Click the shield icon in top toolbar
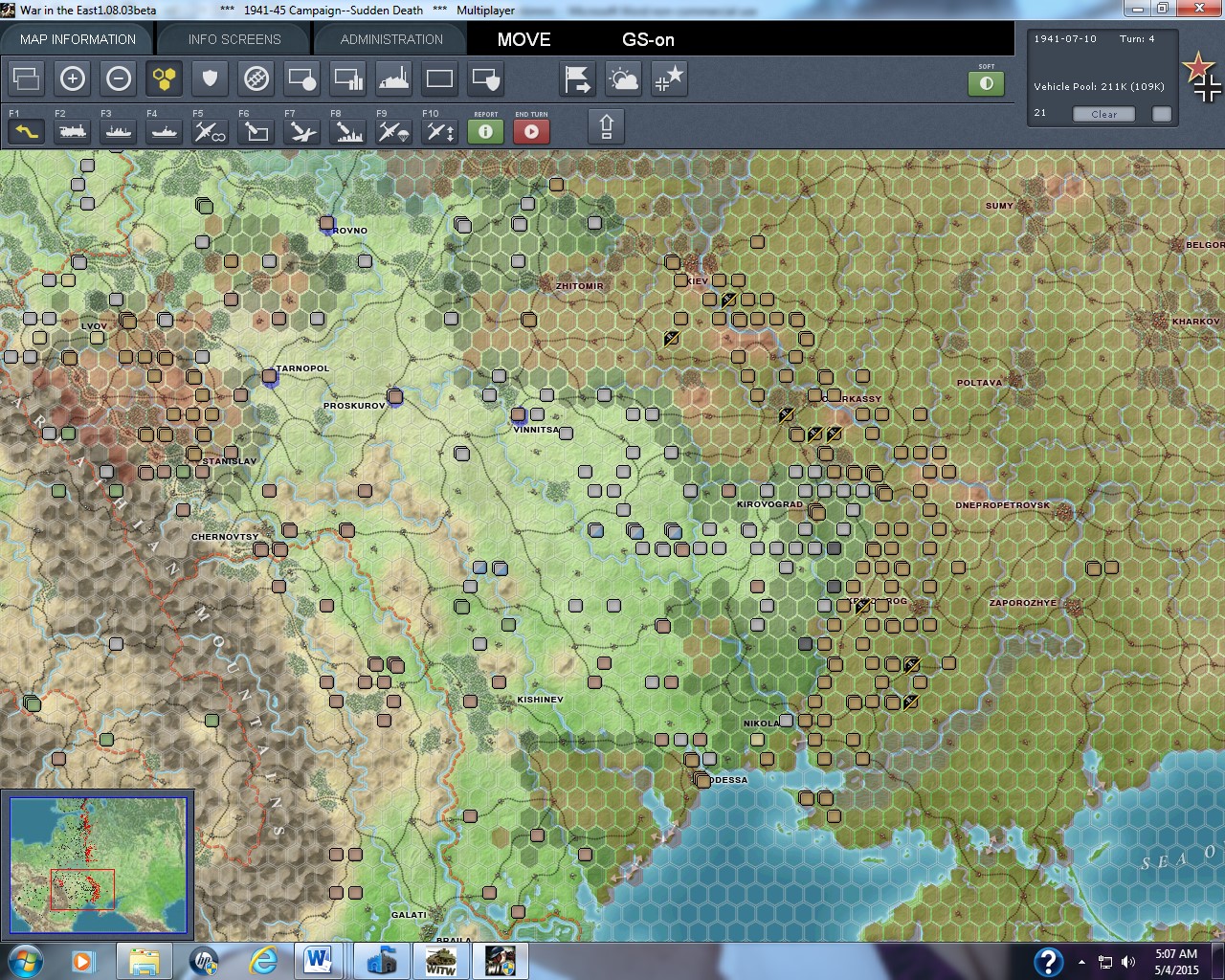The height and width of the screenshot is (980, 1225). 211,78
